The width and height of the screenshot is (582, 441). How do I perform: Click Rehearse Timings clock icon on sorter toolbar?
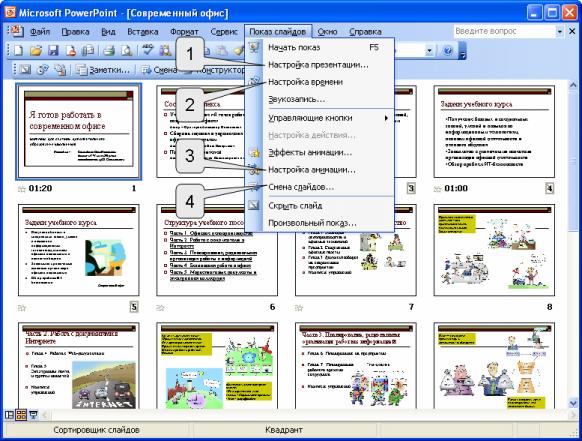pyautogui.click(x=42, y=69)
